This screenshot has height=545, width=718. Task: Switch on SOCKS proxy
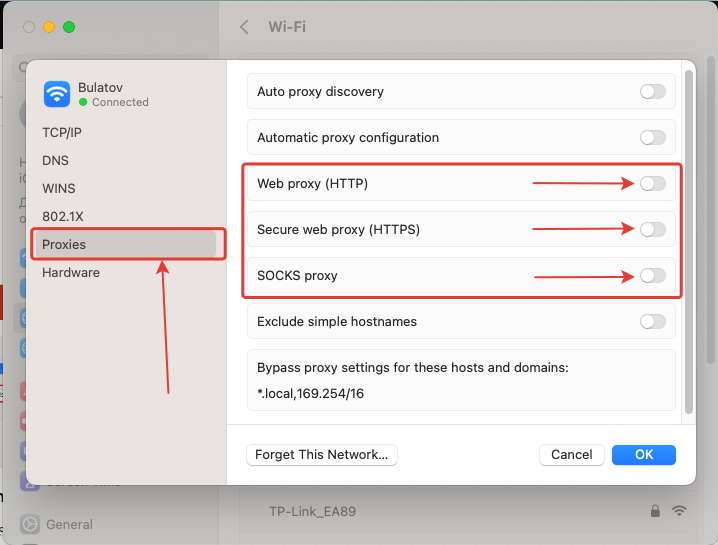click(652, 276)
